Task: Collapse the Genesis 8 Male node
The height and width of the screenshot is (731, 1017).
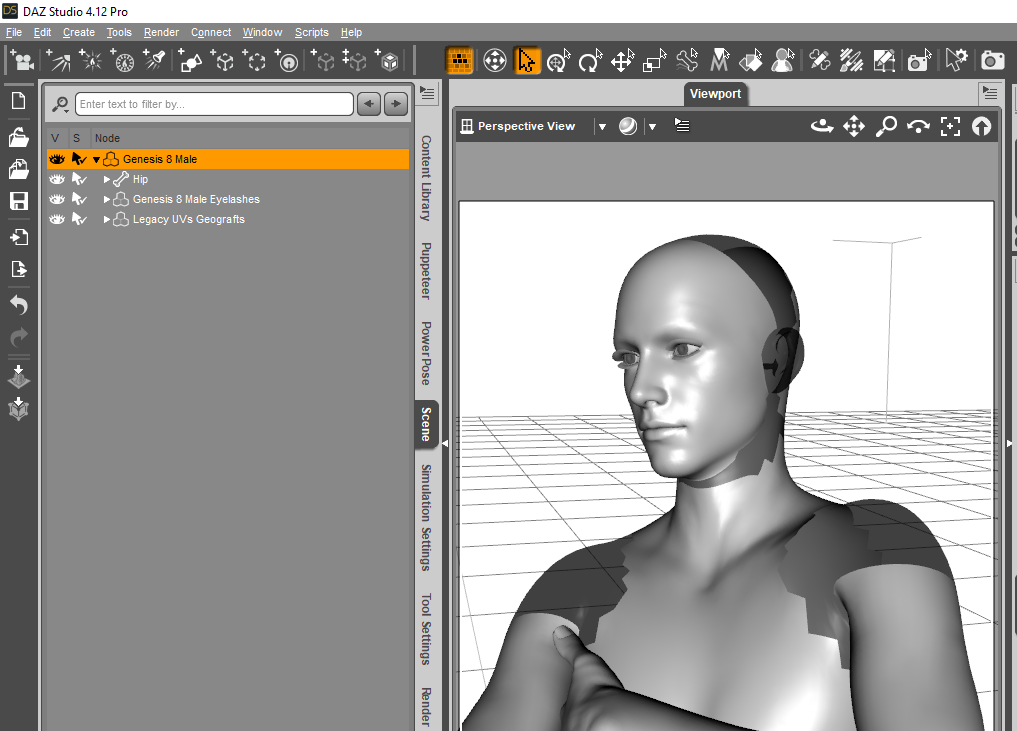Action: [x=97, y=159]
